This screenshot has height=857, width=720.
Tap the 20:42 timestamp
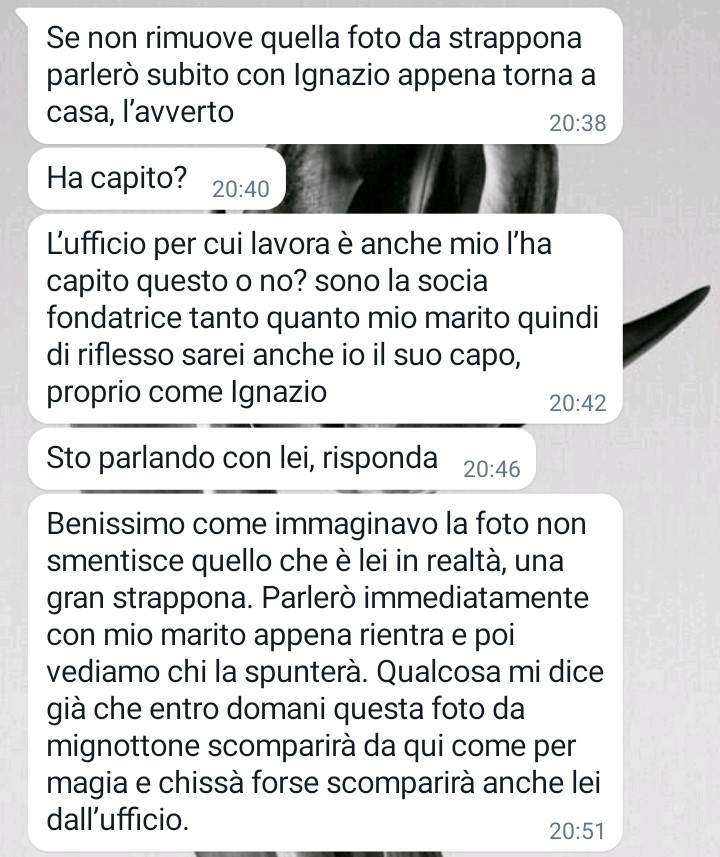(x=577, y=403)
